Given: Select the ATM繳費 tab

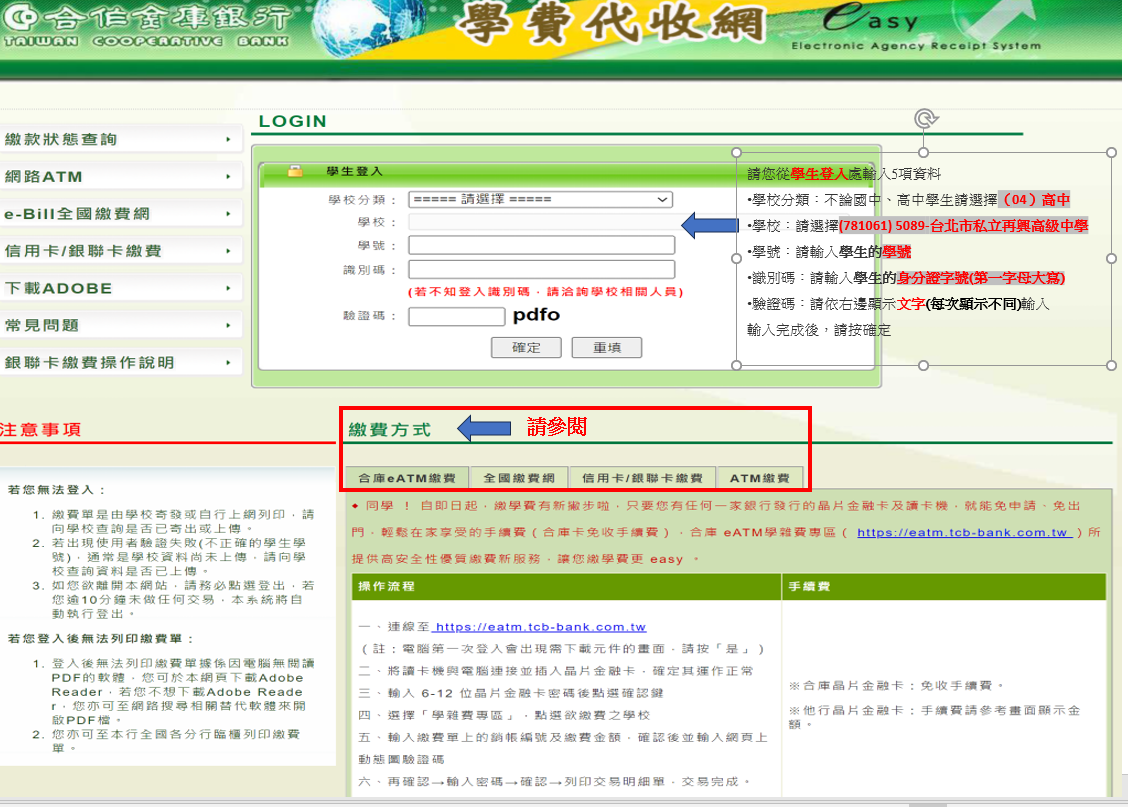Looking at the screenshot, I should tap(760, 478).
